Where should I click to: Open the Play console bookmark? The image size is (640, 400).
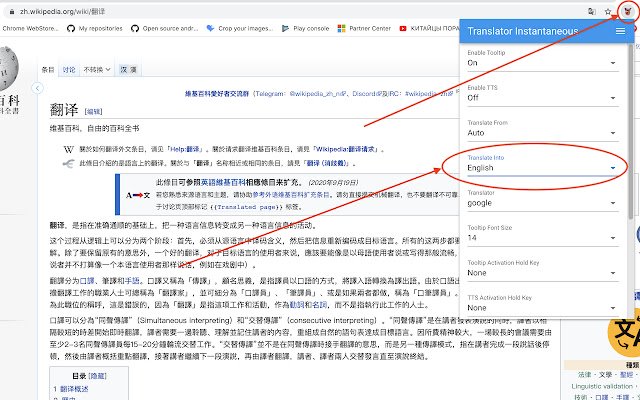point(305,29)
